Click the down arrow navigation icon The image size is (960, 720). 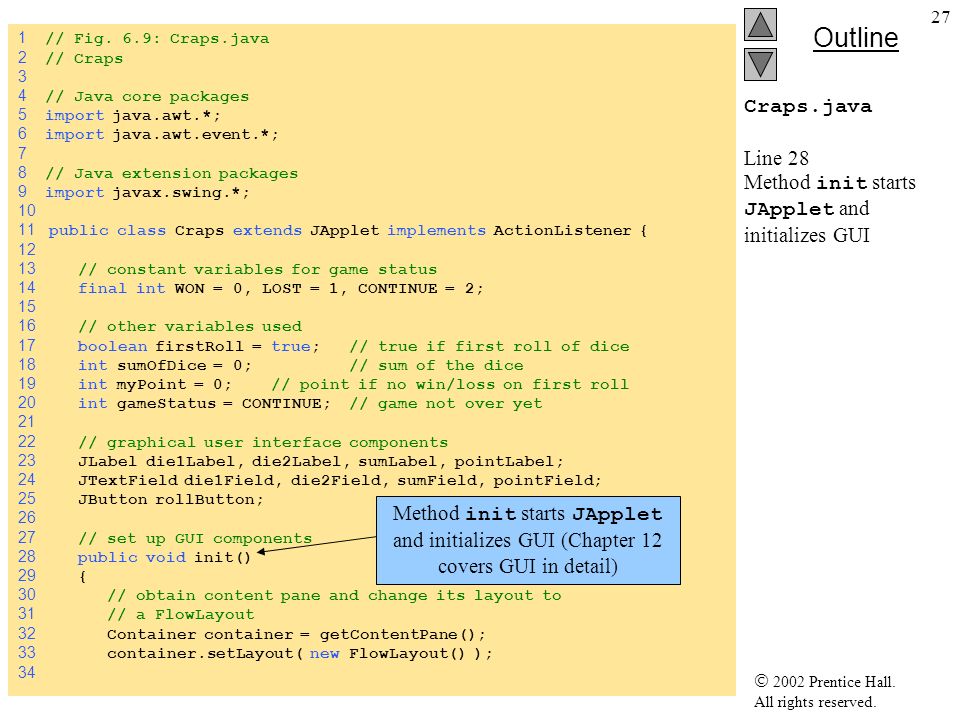[x=760, y=64]
